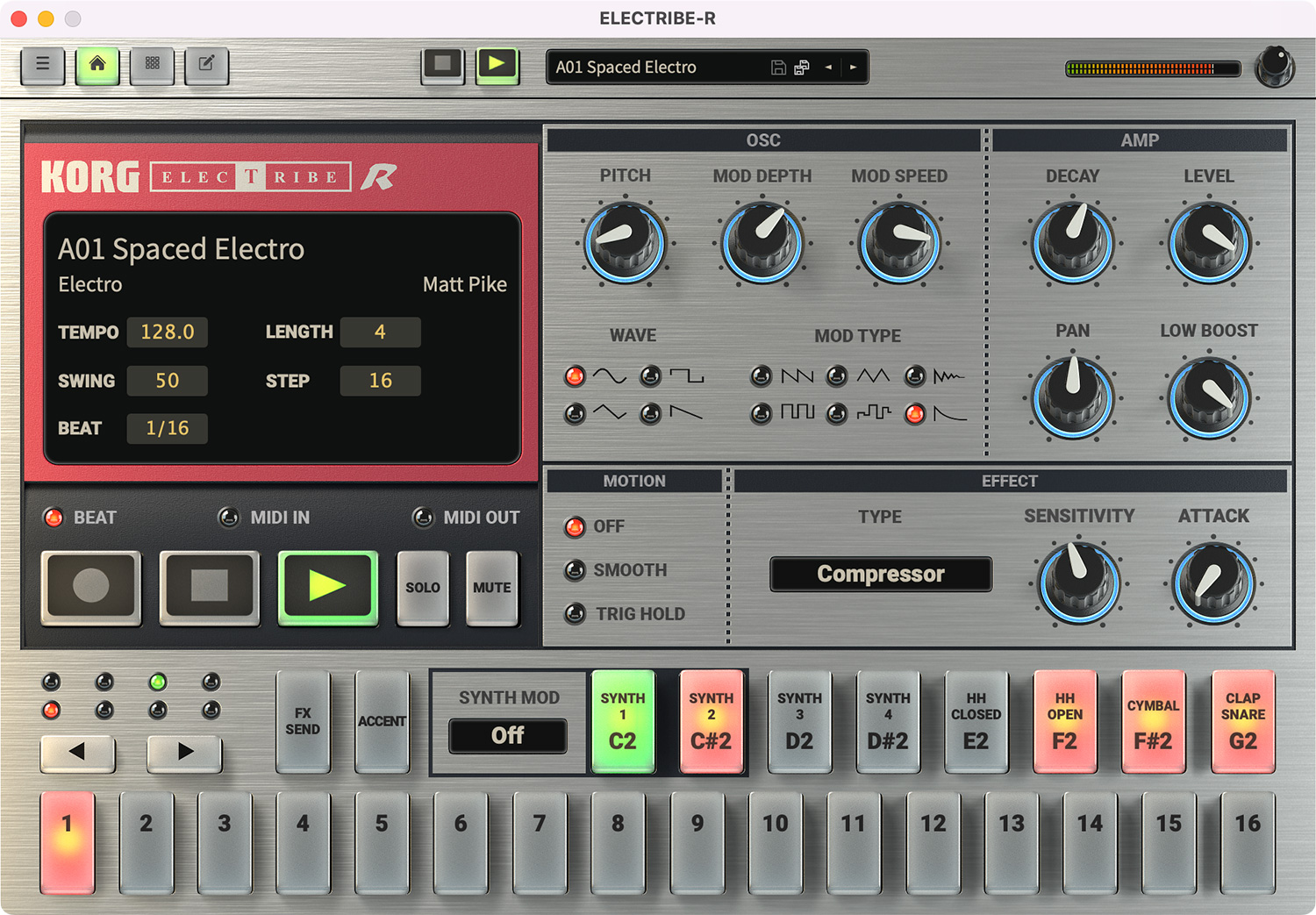1316x915 pixels.
Task: Set MOTION to SMOOTH
Action: tap(576, 570)
